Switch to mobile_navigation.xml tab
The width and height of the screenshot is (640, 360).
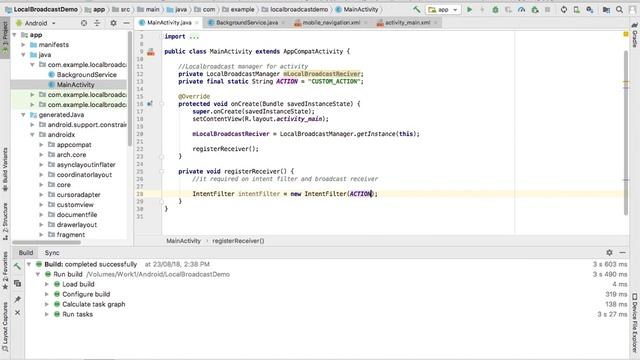[x=331, y=23]
